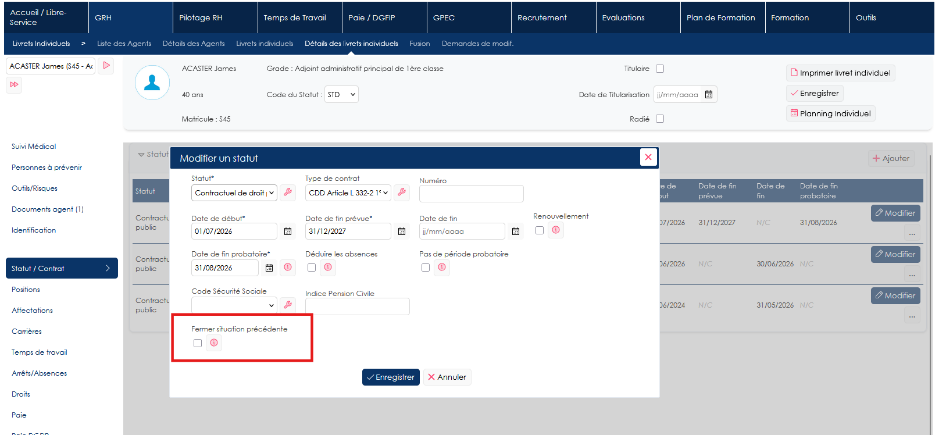Image resolution: width=946 pixels, height=435 pixels.
Task: Open the Pilotage RH menu
Action: pyautogui.click(x=215, y=17)
